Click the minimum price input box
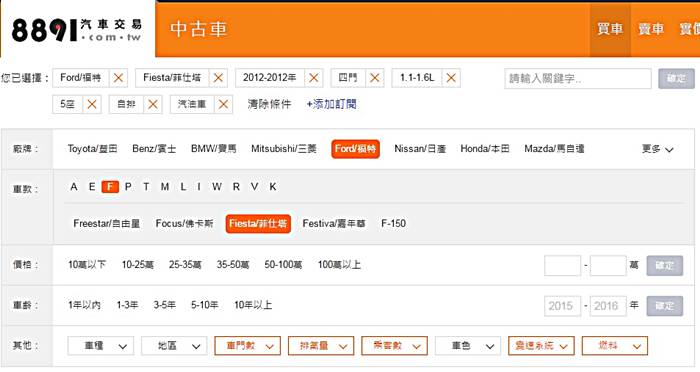This screenshot has height=372, width=700. [x=562, y=266]
